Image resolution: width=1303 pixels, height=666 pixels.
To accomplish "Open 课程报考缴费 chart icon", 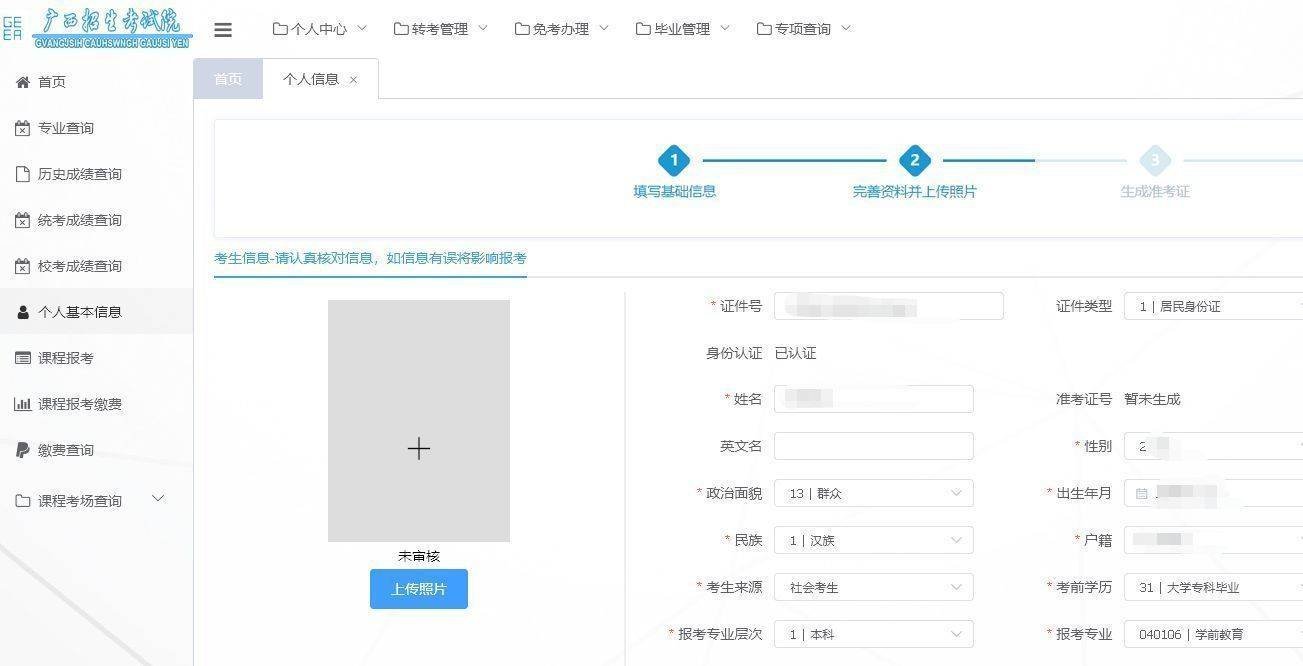I will (23, 403).
